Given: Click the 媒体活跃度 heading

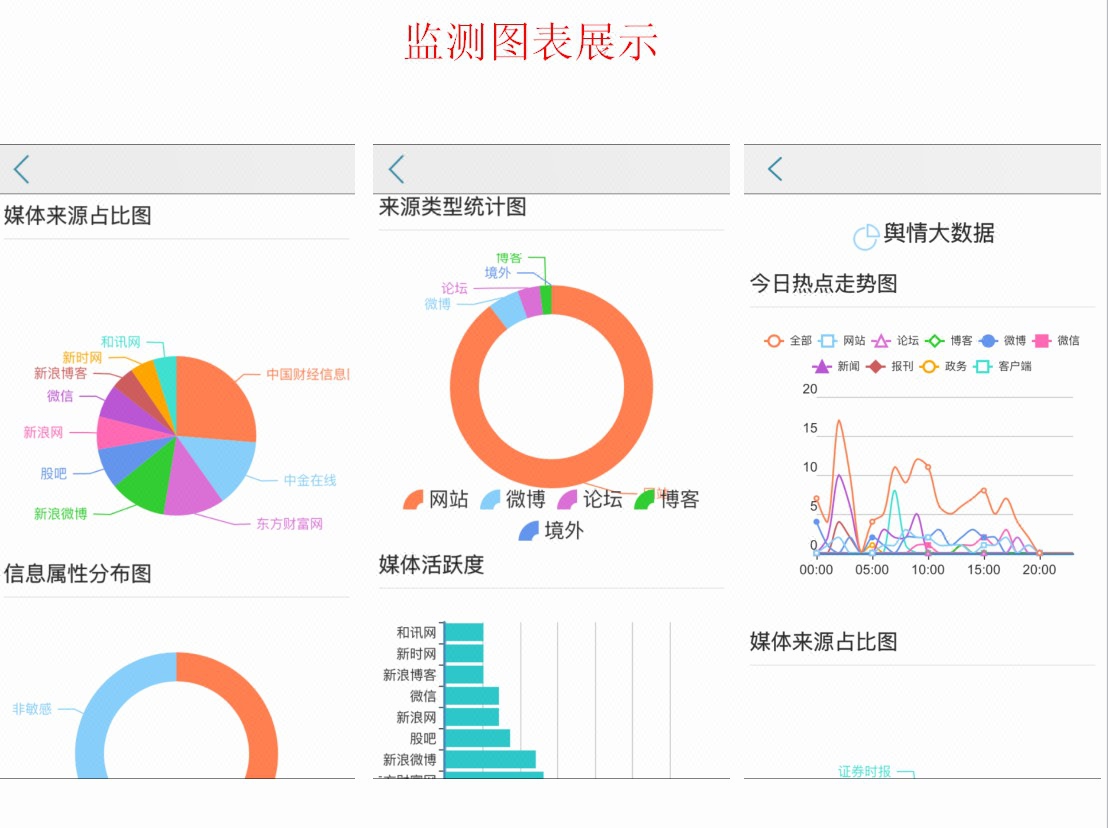Looking at the screenshot, I should [x=431, y=564].
